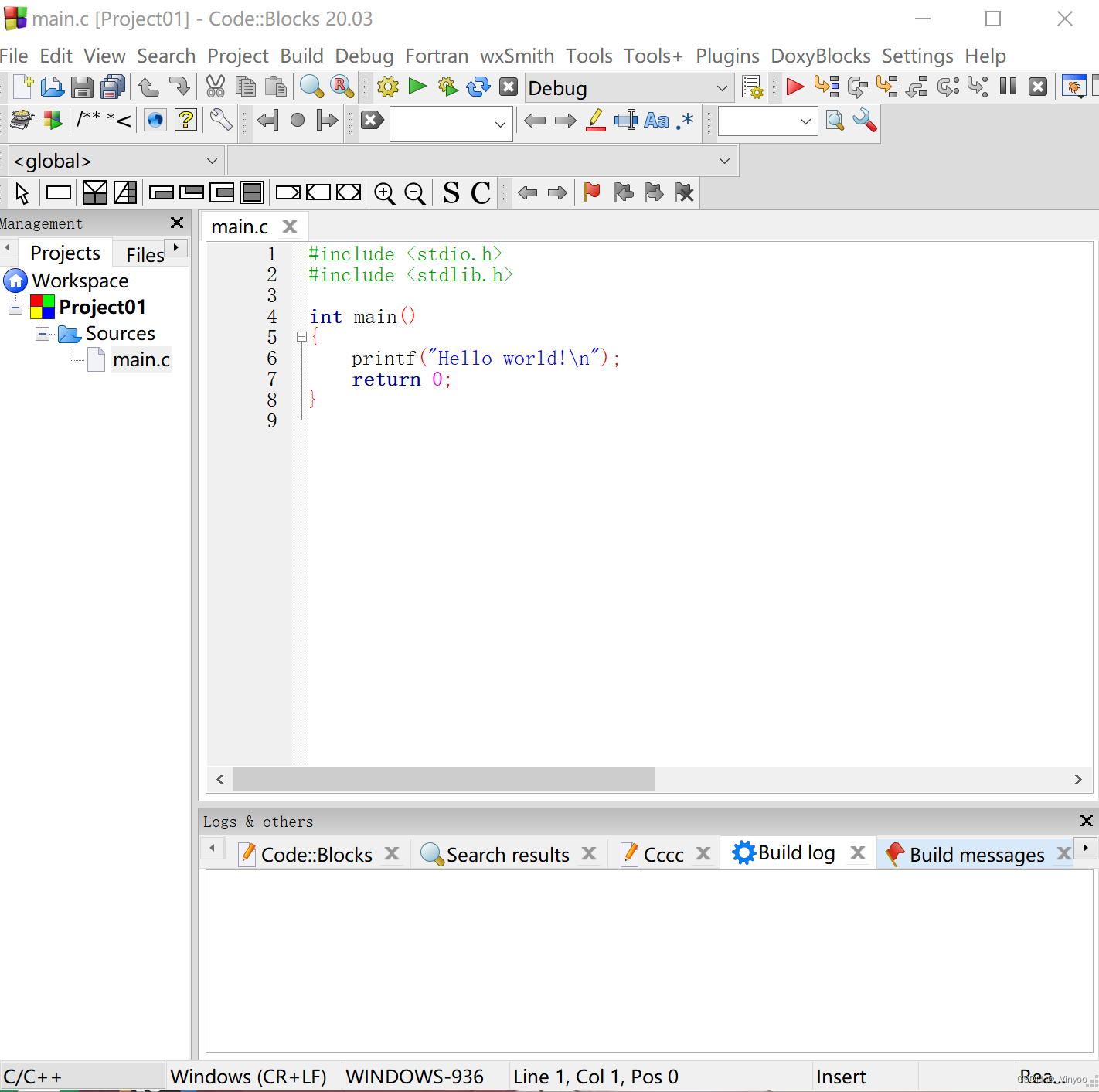Image resolution: width=1099 pixels, height=1092 pixels.
Task: Click the Break debugger pause icon
Action: click(1008, 87)
